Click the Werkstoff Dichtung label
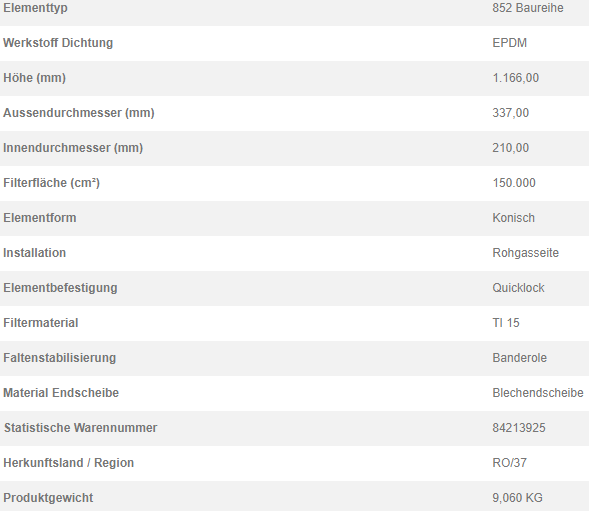Image resolution: width=589 pixels, height=511 pixels. 58,43
